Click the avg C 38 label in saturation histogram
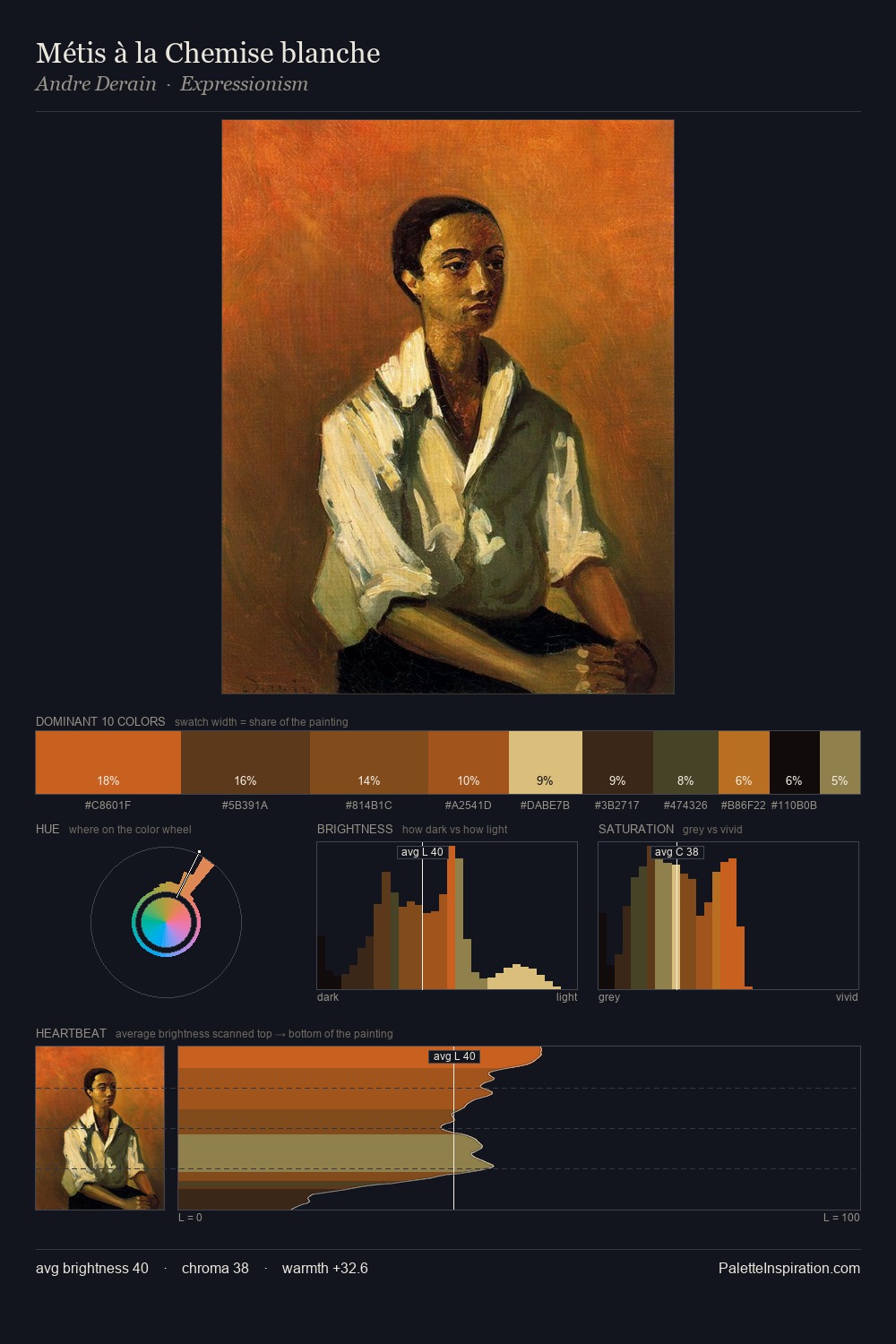Image resolution: width=896 pixels, height=1344 pixels. coord(676,852)
